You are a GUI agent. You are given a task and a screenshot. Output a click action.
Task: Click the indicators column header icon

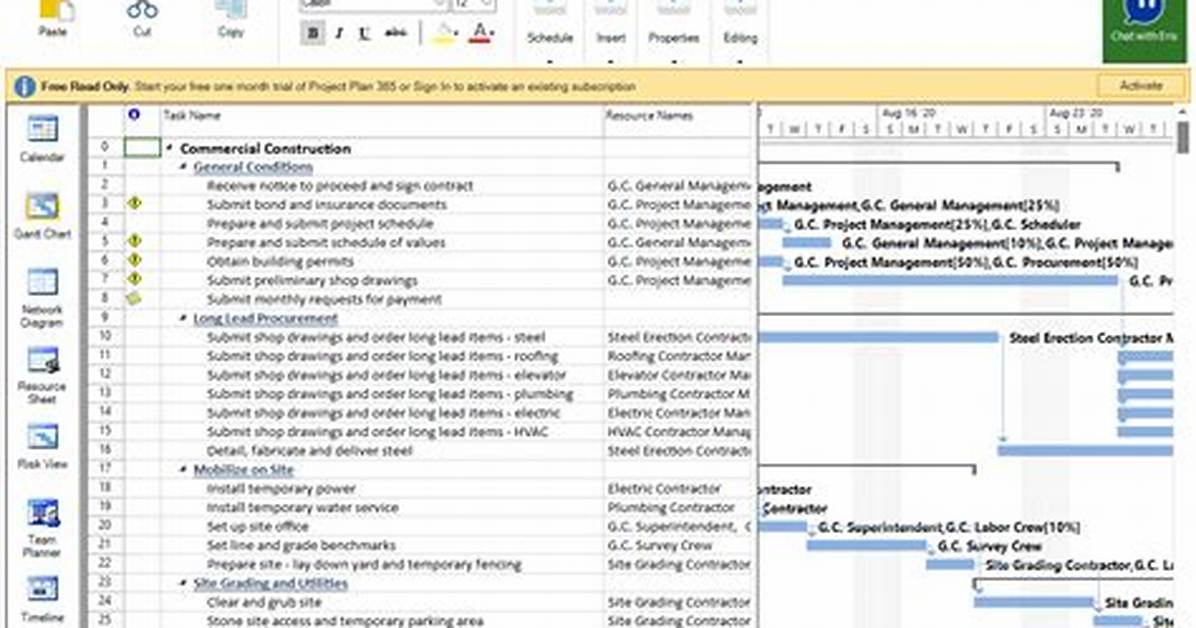click(x=134, y=114)
